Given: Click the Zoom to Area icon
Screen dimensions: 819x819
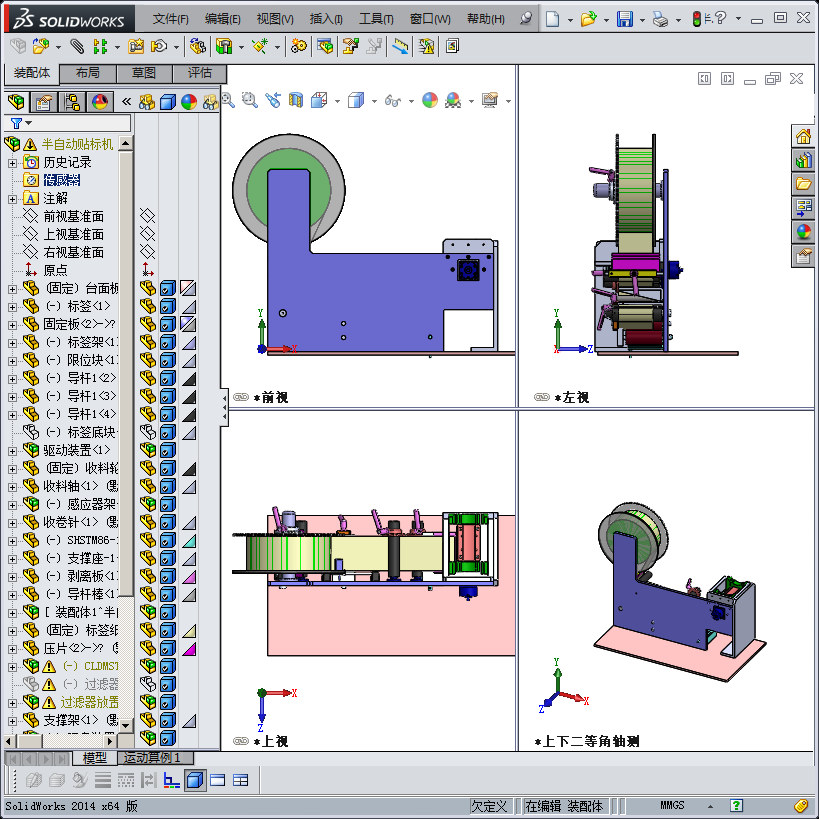Looking at the screenshot, I should 250,99.
